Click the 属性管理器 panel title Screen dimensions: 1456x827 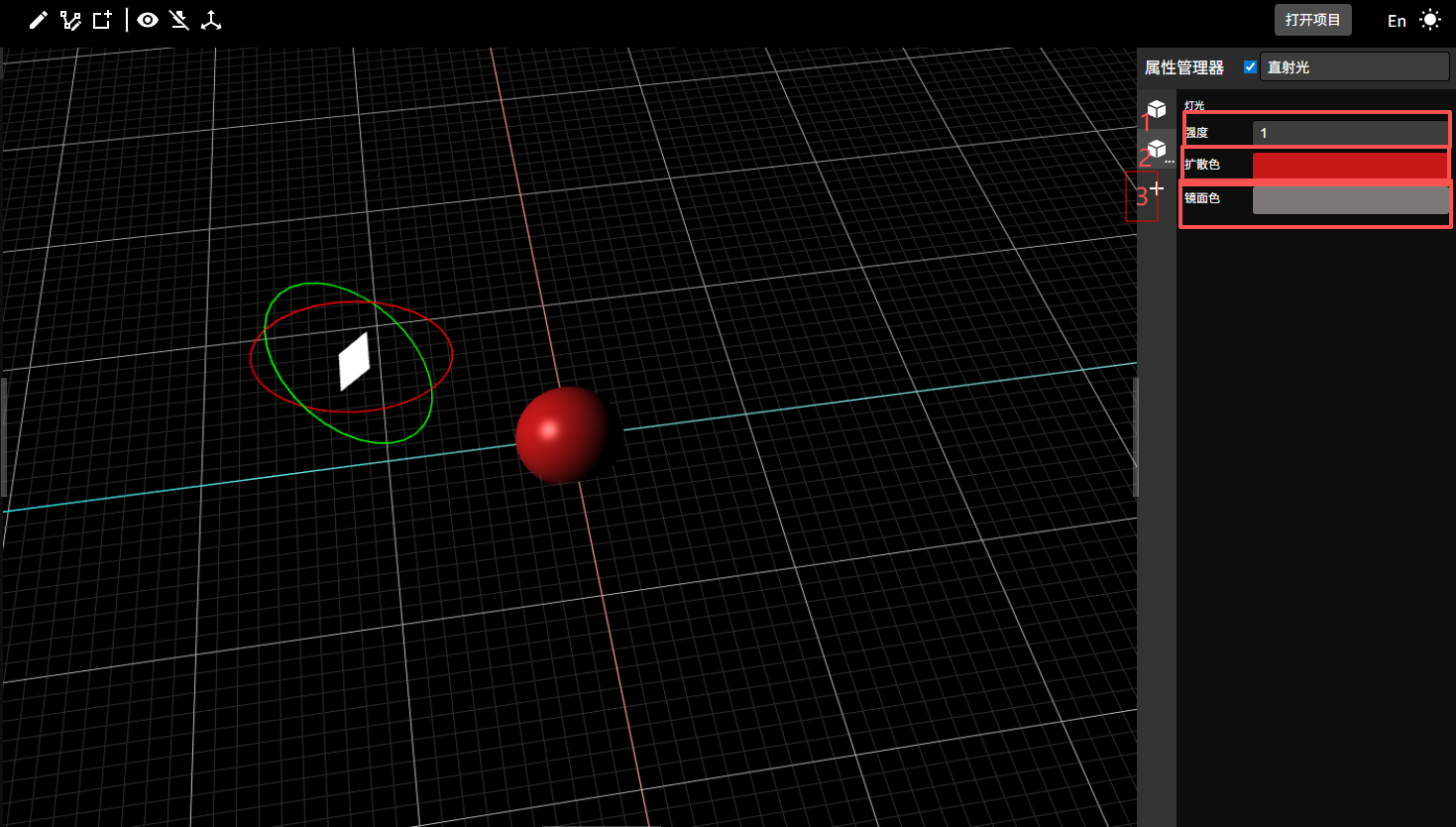pyautogui.click(x=1184, y=67)
